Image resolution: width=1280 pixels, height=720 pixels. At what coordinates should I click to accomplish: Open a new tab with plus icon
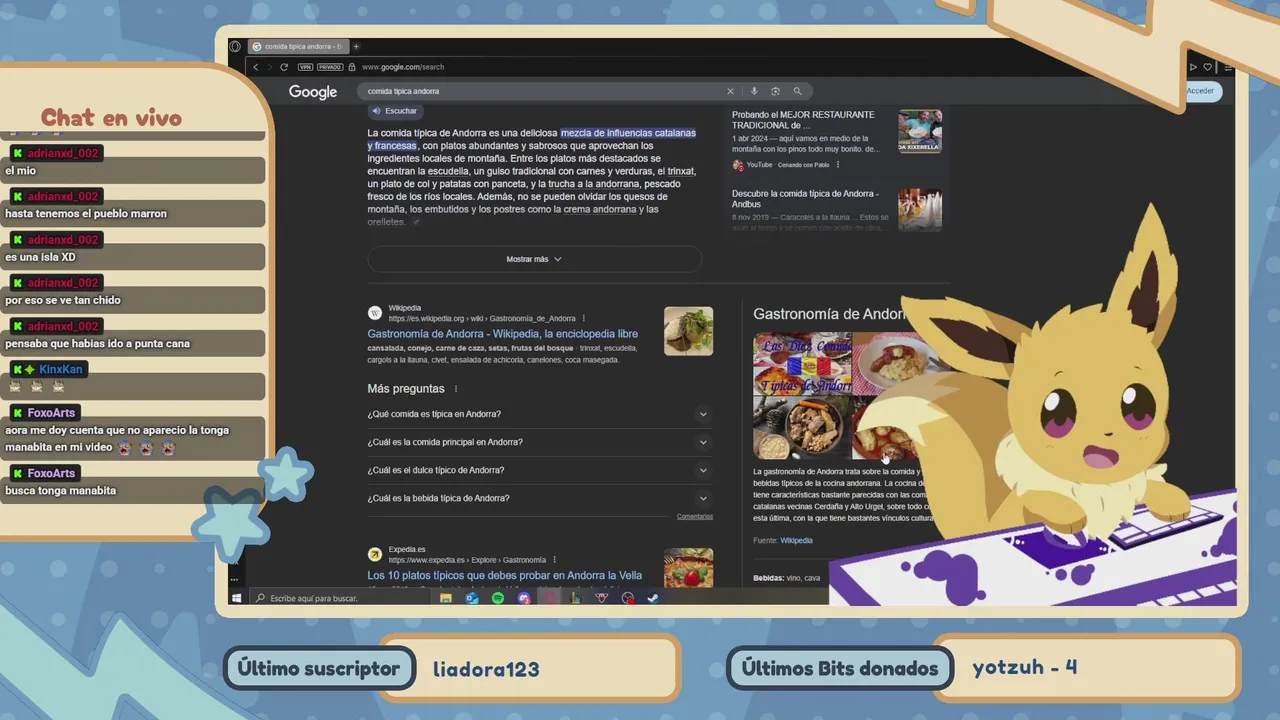pos(356,46)
